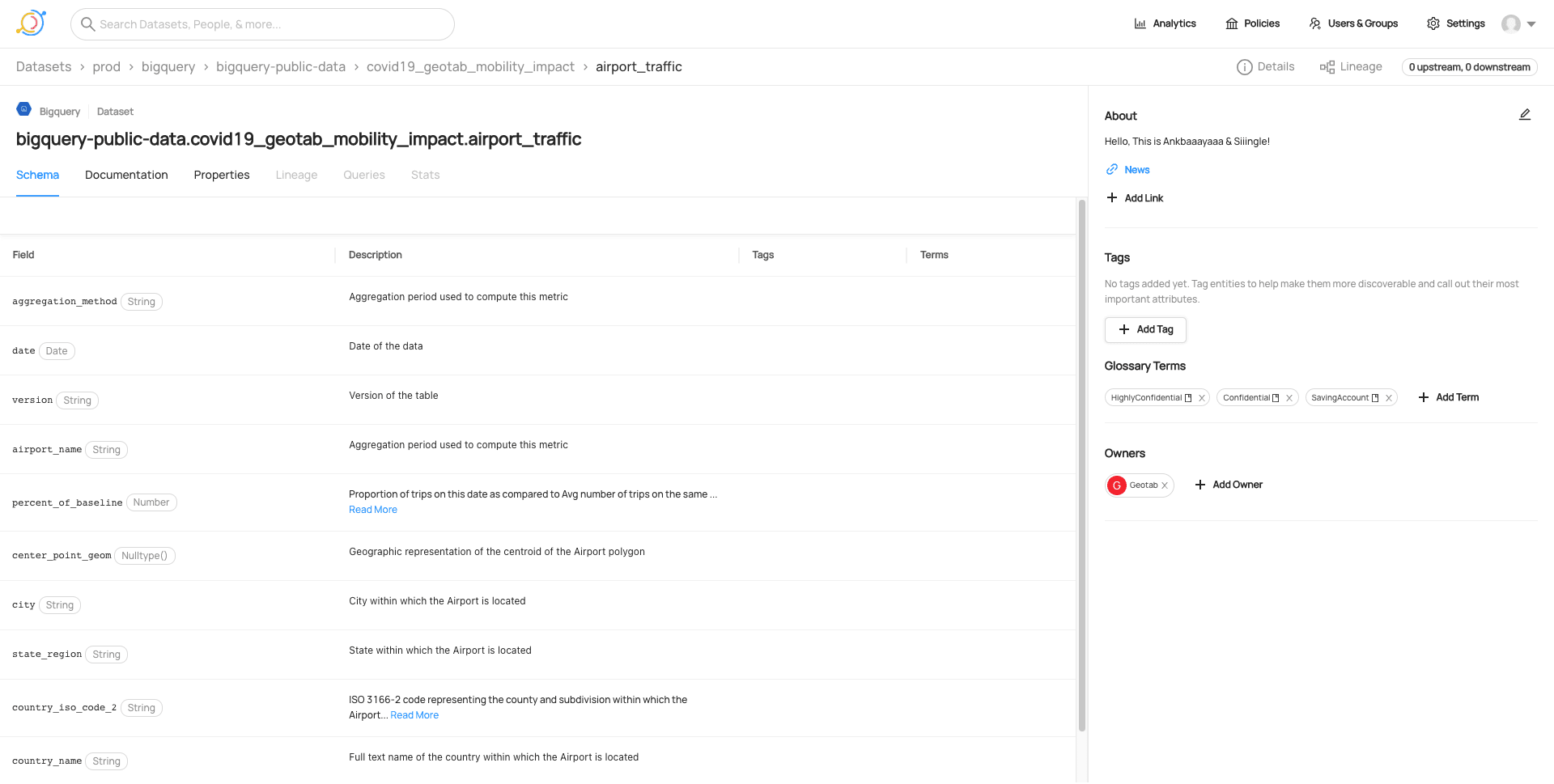Click the Terms column header
Screen dimensions: 1554x784
934,255
